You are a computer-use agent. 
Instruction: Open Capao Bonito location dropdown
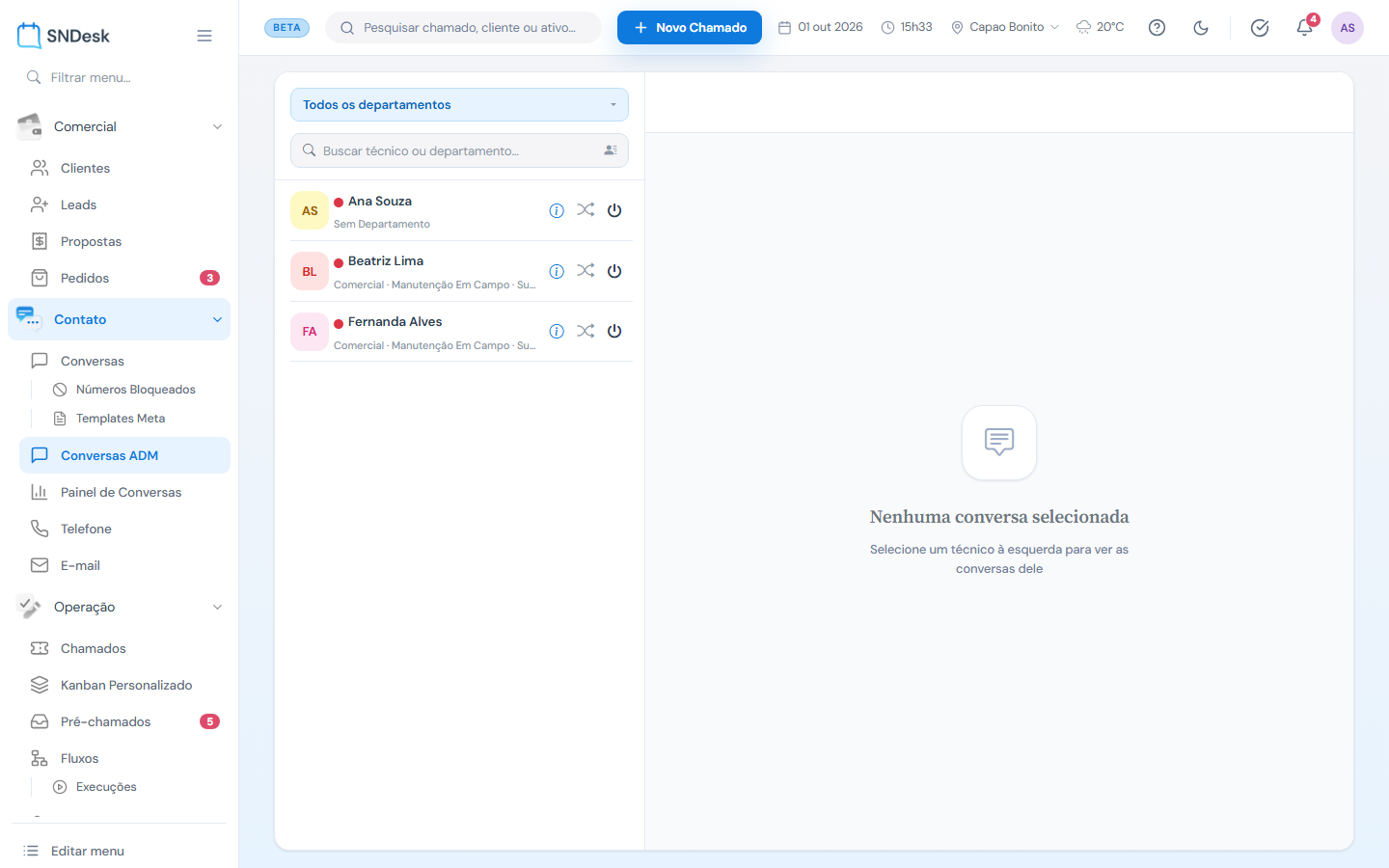[x=1005, y=27]
